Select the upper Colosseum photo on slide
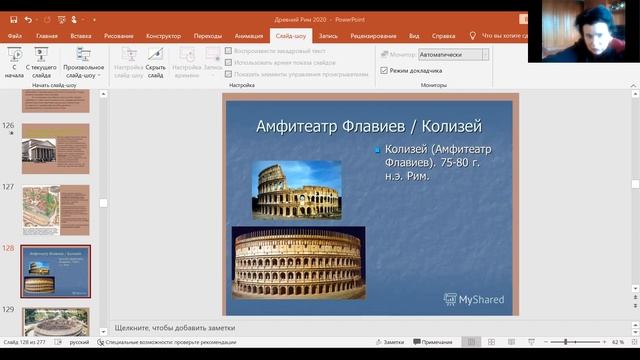The image size is (640, 360). coord(297,190)
